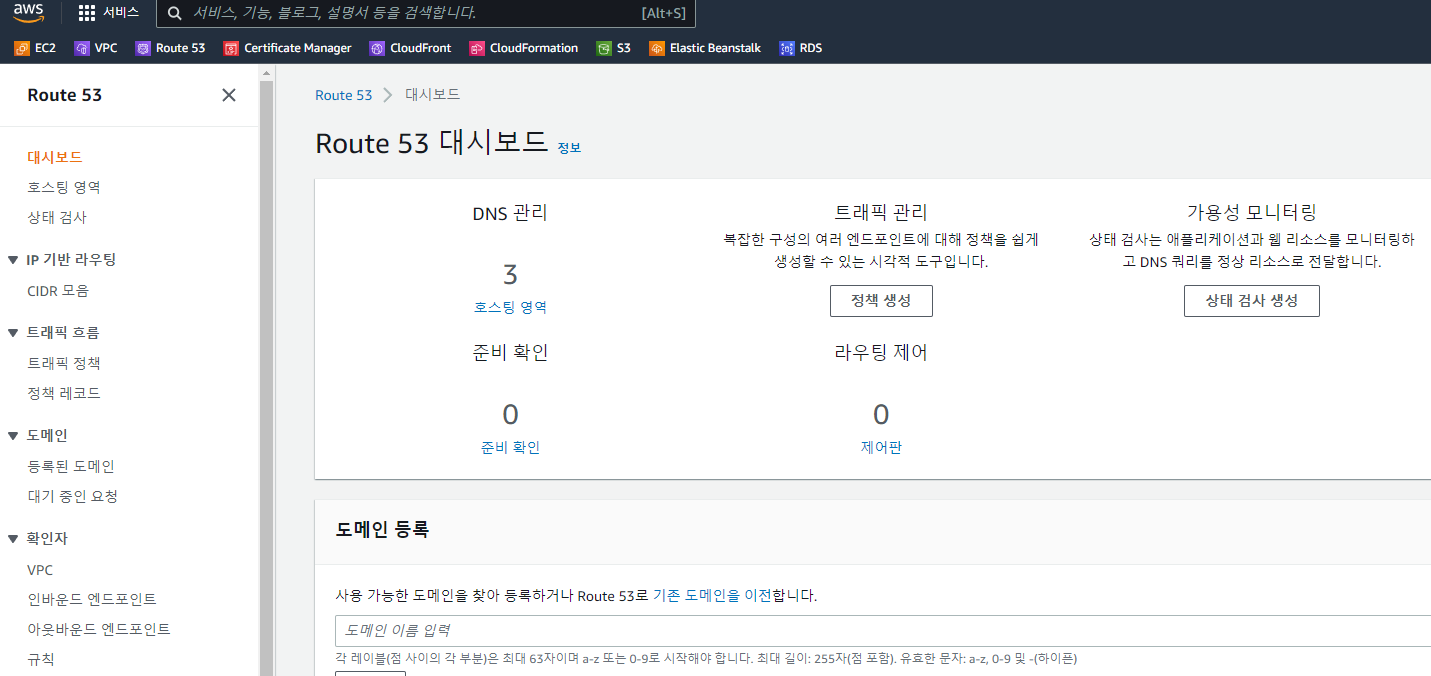Click the 트래픽 관리 heading
Image resolution: width=1431 pixels, height=676 pixels.
tap(881, 212)
